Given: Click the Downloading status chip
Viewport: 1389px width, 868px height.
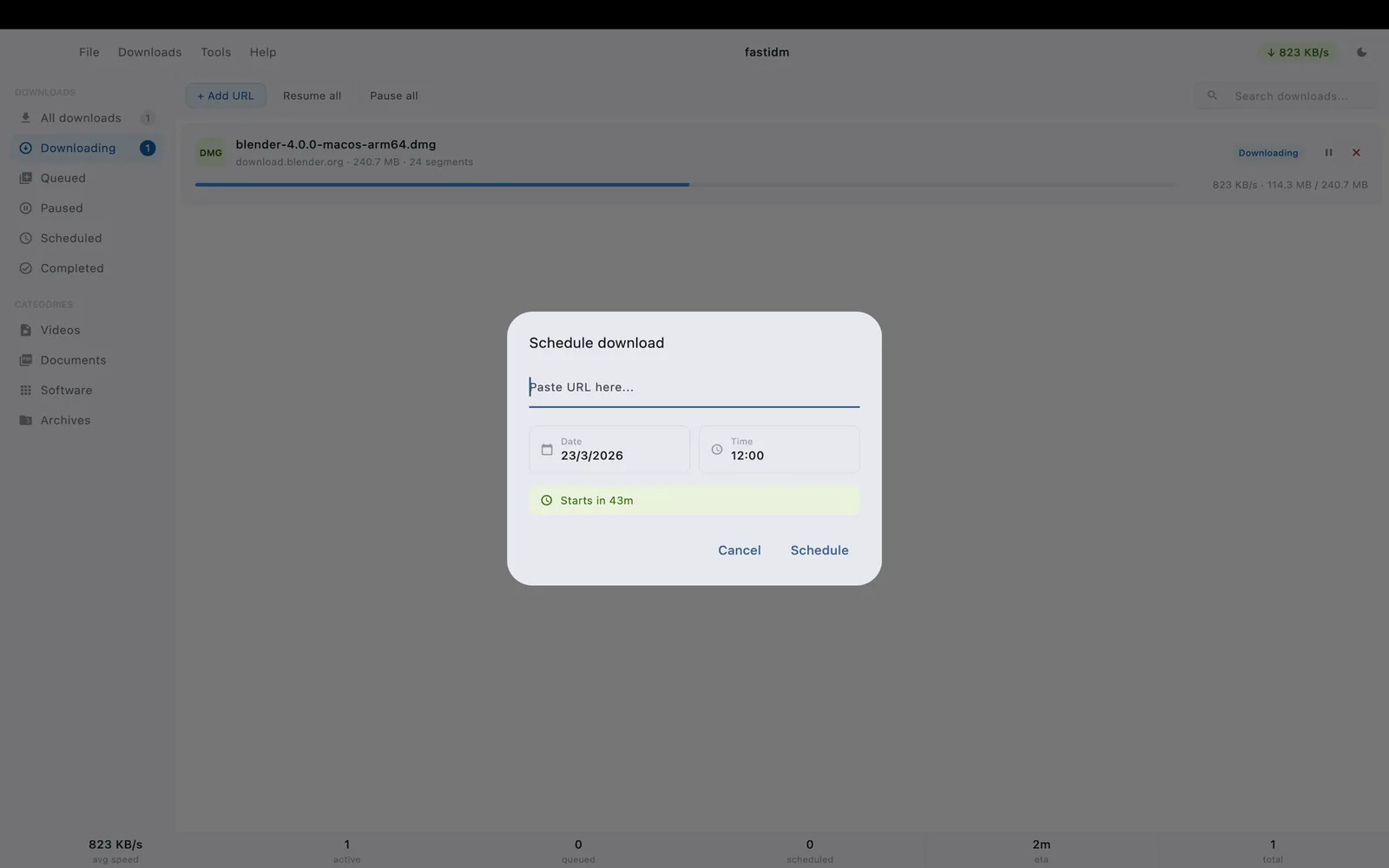Looking at the screenshot, I should (x=1268, y=153).
